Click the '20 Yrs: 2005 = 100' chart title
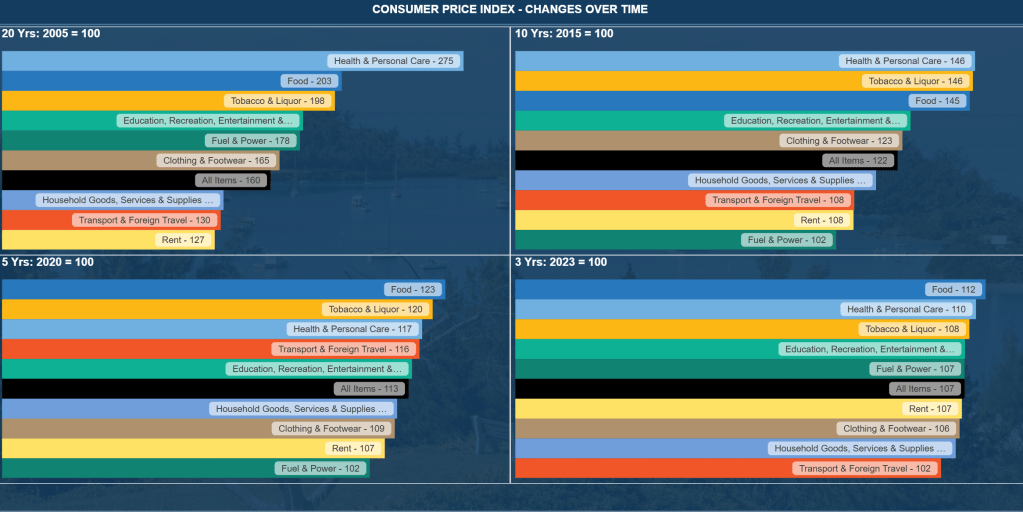1023x512 pixels. tap(51, 34)
